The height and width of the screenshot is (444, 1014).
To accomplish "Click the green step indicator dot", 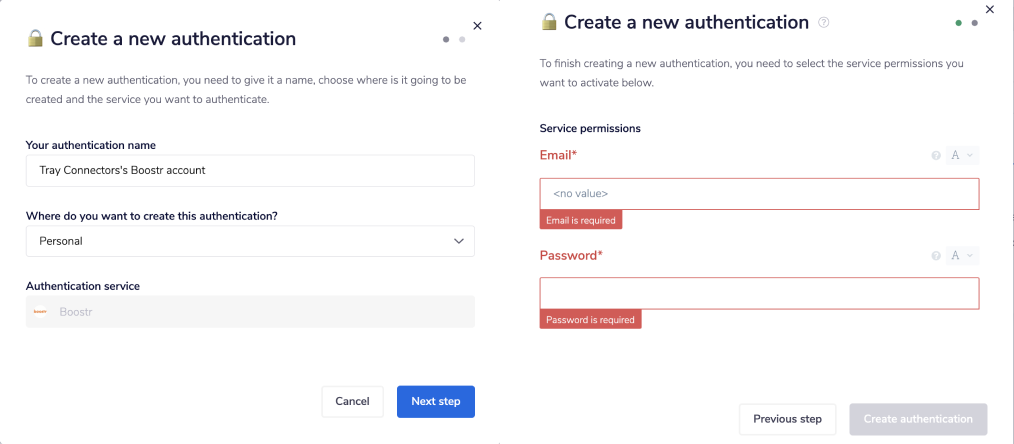I will [959, 22].
